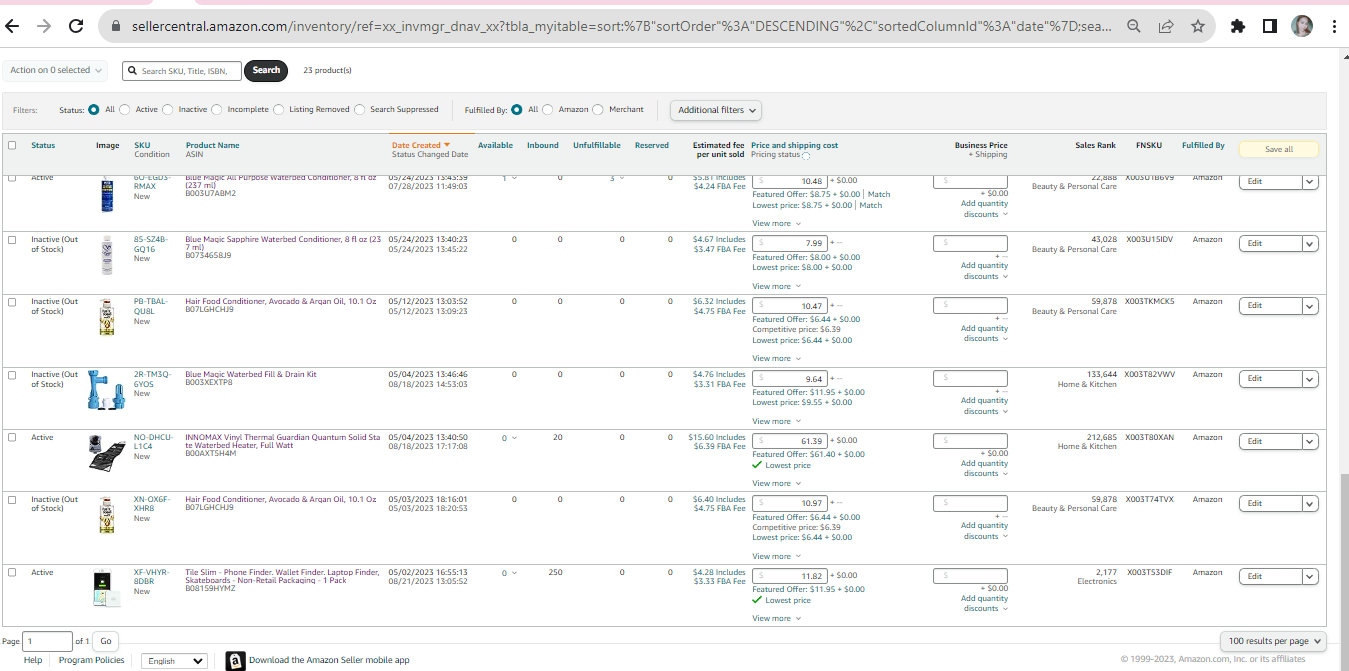Click the lock icon in the address bar

pos(116,27)
